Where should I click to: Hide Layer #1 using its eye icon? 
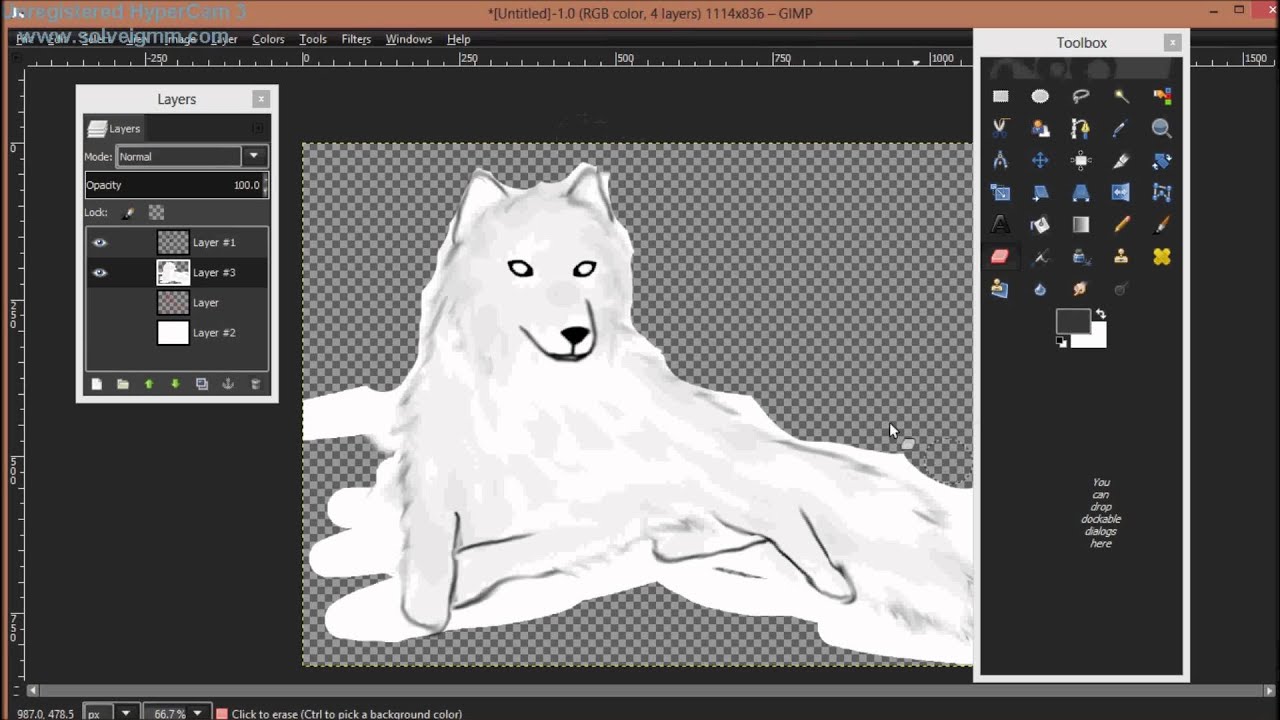tap(99, 242)
